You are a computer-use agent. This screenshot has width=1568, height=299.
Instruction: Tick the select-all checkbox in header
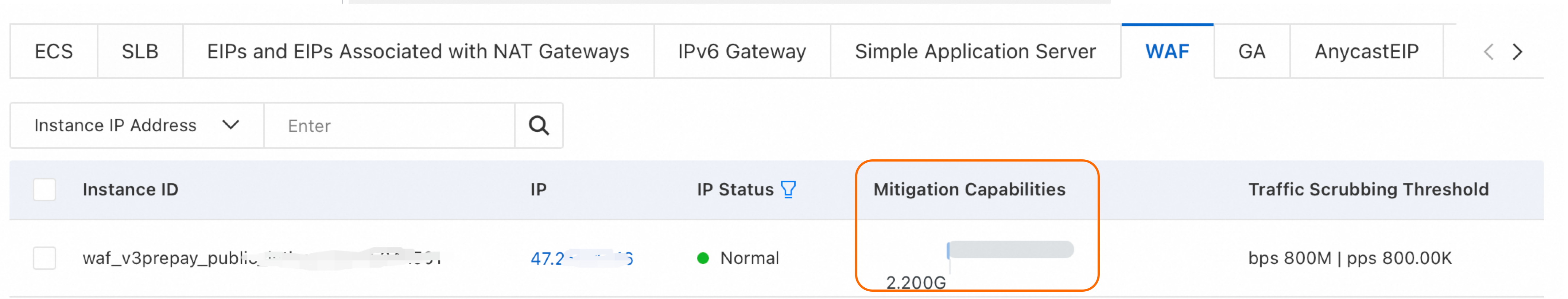pyautogui.click(x=44, y=190)
